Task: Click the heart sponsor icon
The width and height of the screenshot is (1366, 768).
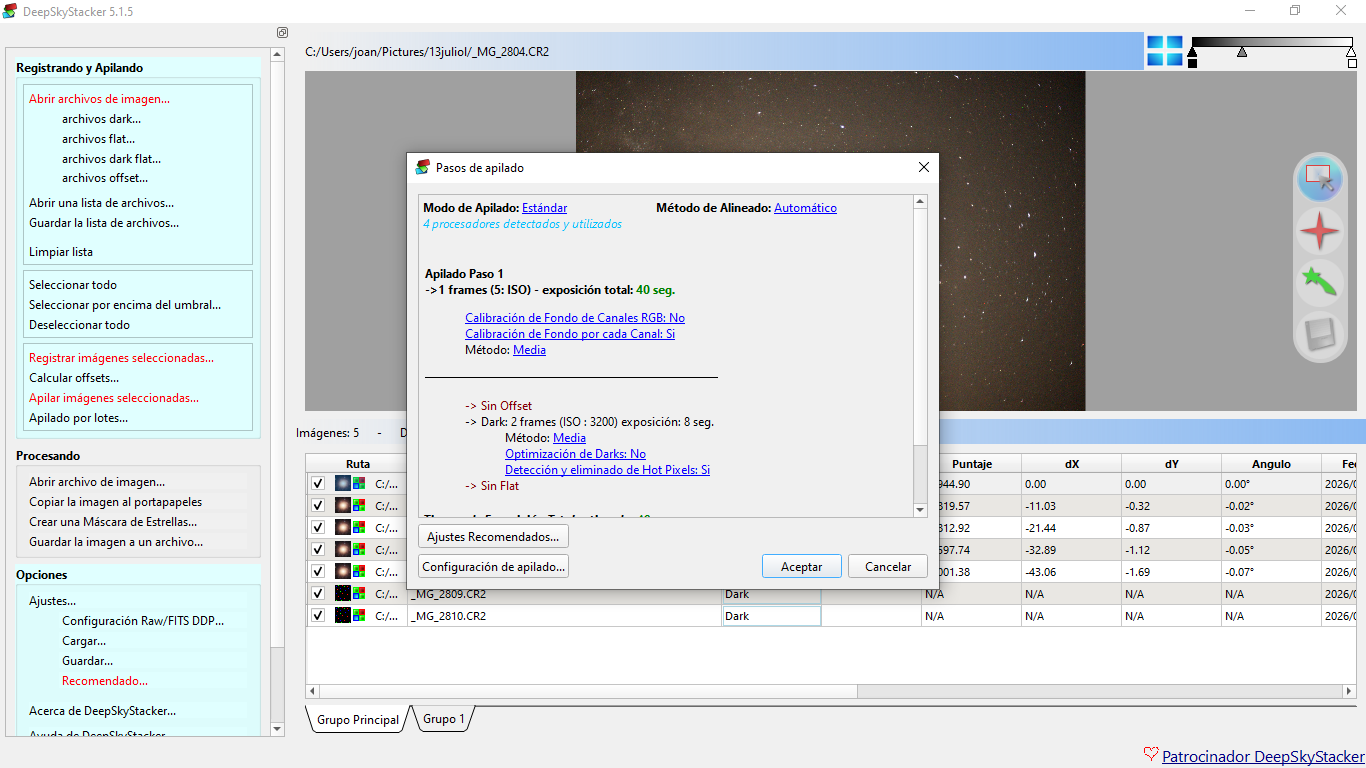Action: [1151, 756]
